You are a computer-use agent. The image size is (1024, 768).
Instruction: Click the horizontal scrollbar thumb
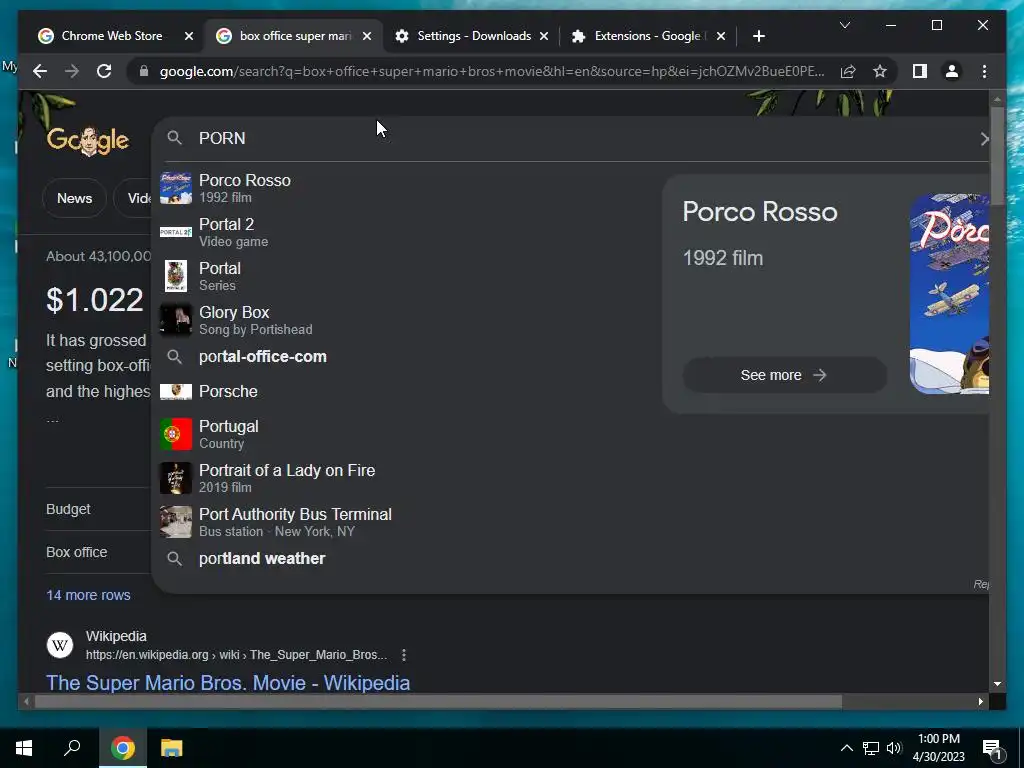pos(438,701)
